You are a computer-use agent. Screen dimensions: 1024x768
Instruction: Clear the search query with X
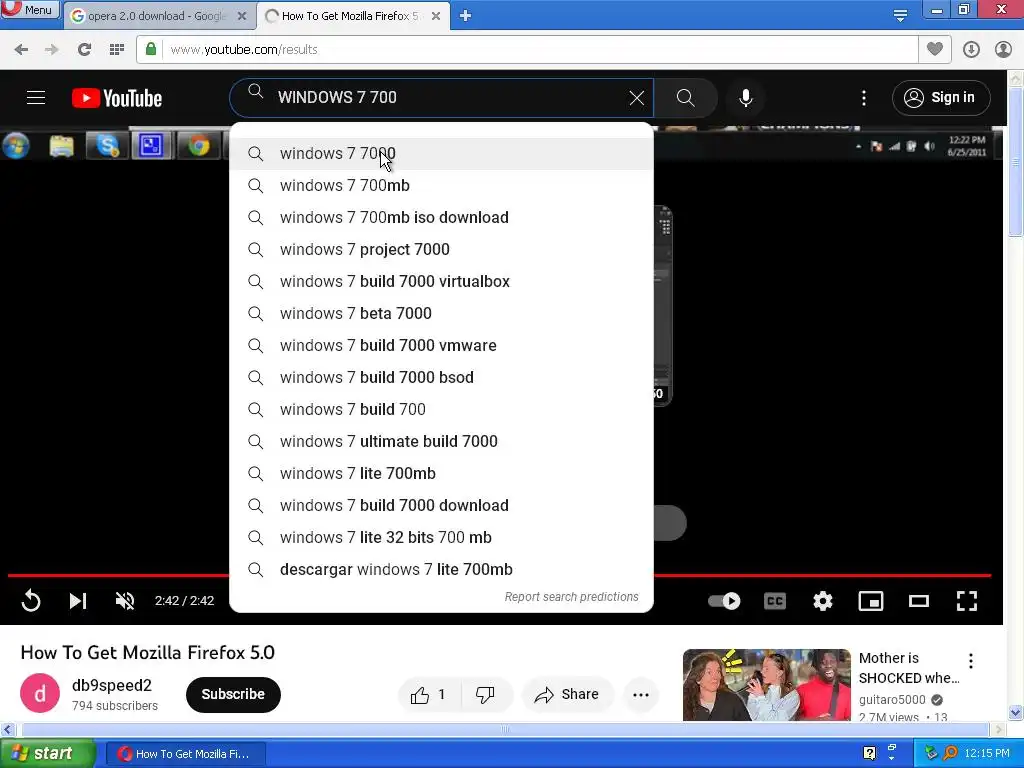click(x=637, y=98)
